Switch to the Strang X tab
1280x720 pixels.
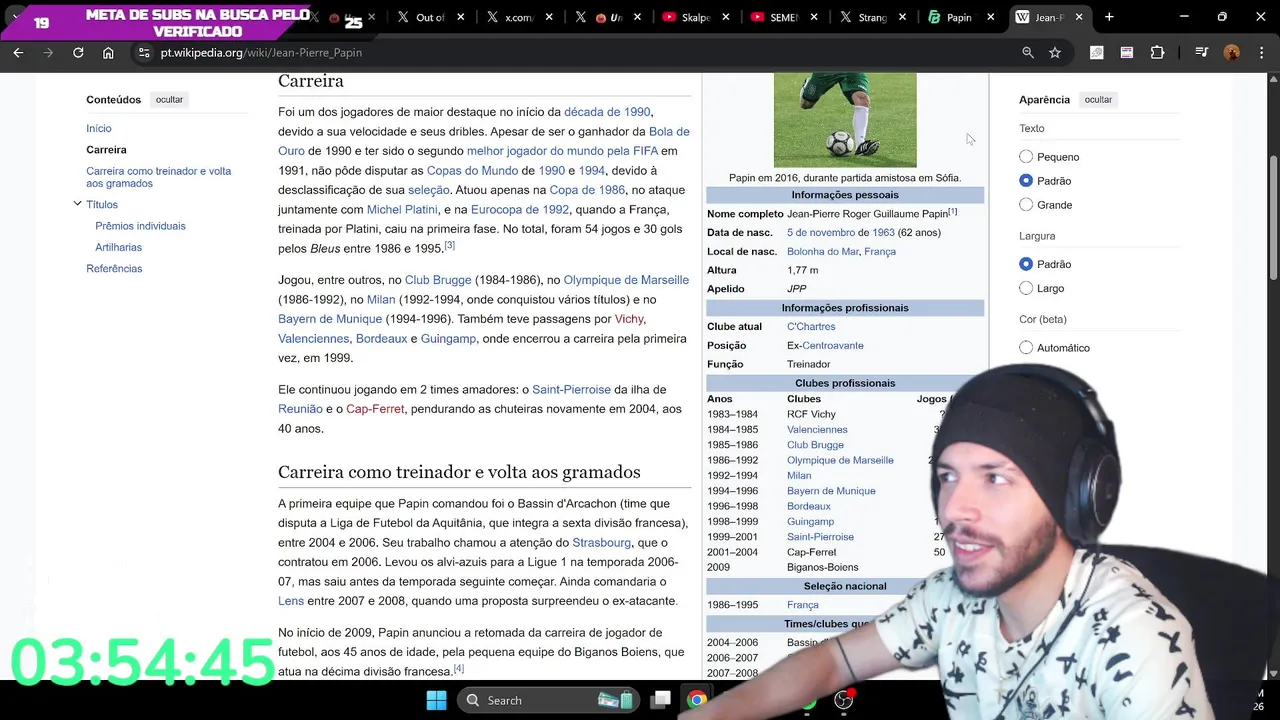tap(871, 17)
